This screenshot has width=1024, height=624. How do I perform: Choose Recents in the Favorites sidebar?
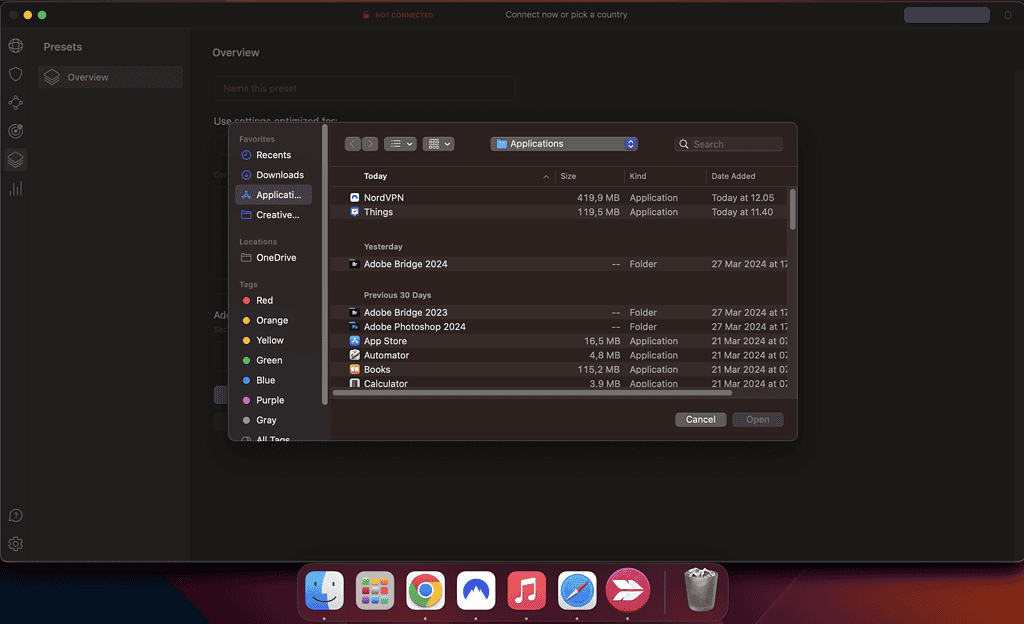tap(273, 155)
